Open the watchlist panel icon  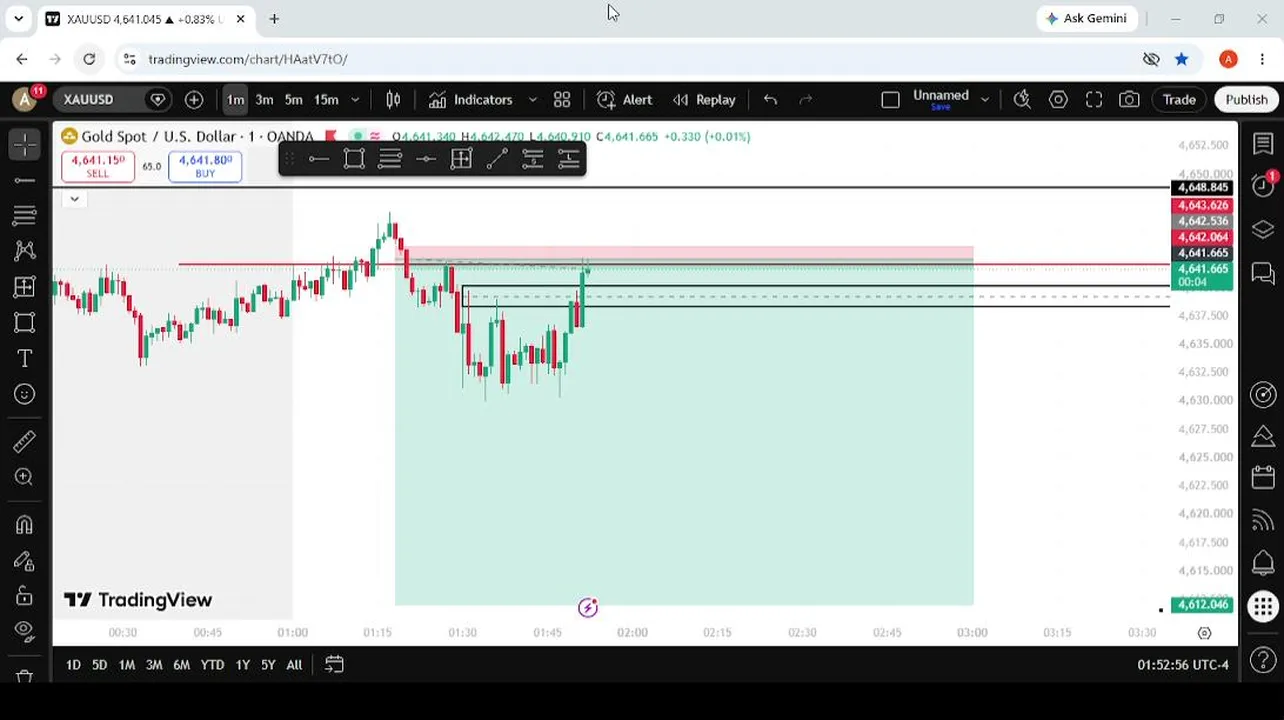tap(1263, 145)
